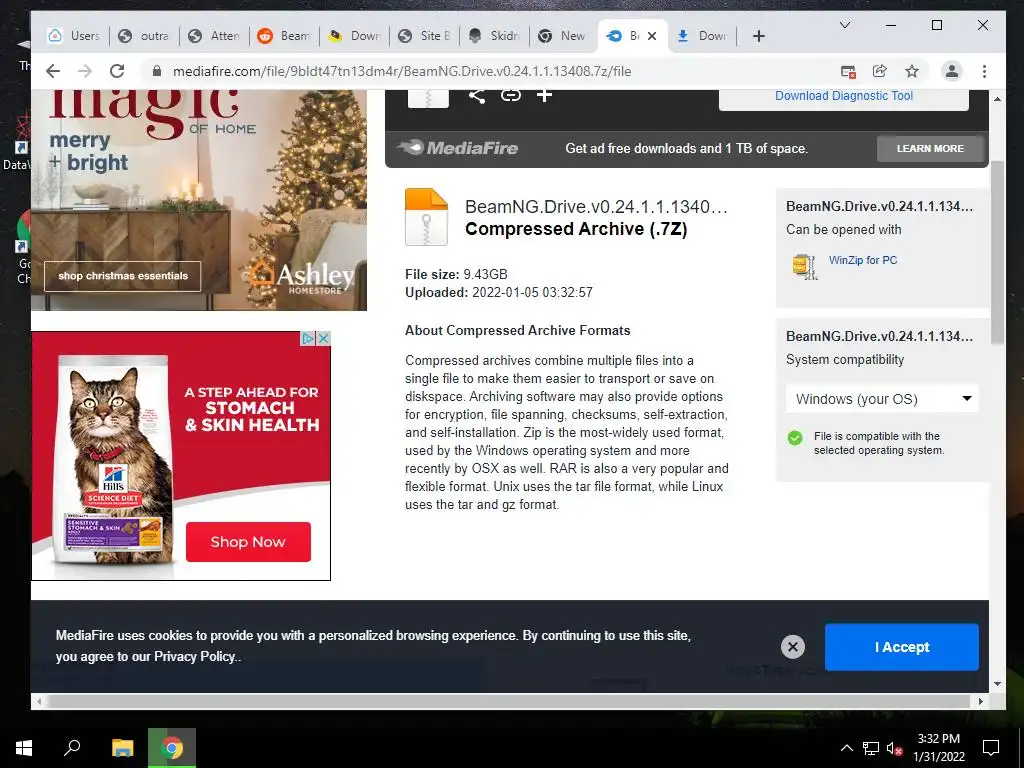Image resolution: width=1024 pixels, height=768 pixels.
Task: Click the address bar URL
Action: (402, 71)
